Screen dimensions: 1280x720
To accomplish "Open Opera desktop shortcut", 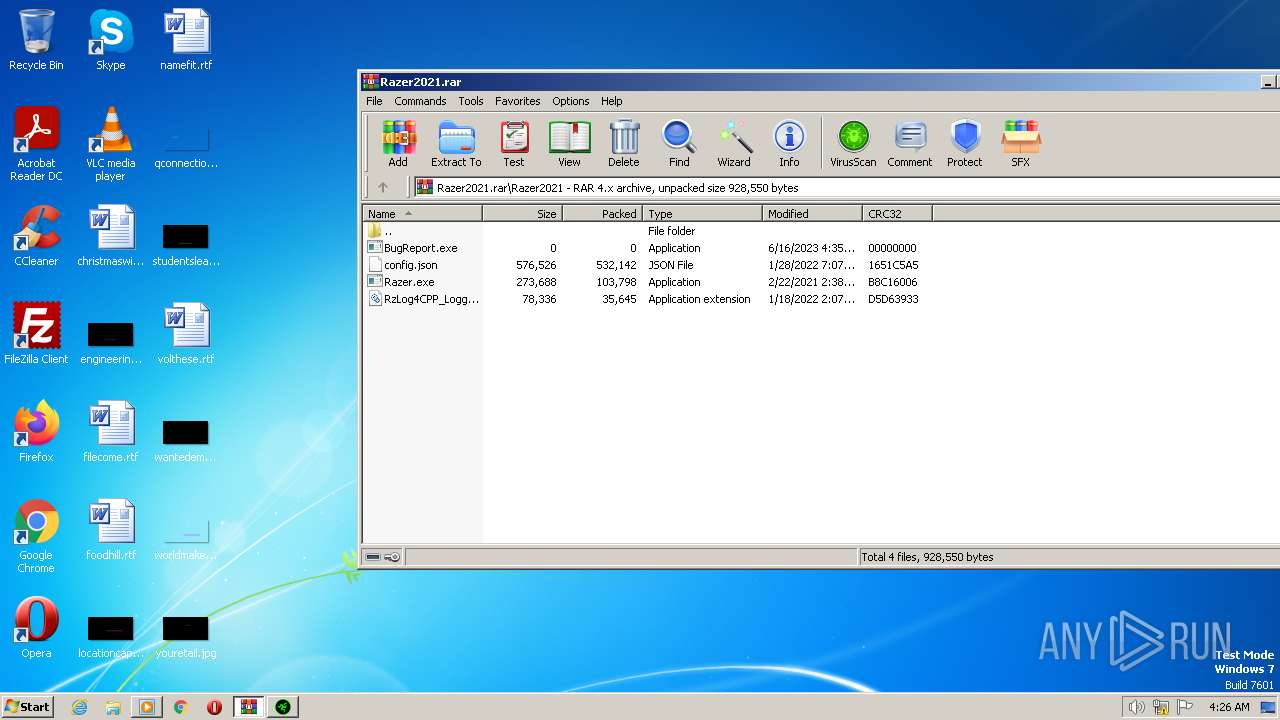I will [x=36, y=629].
